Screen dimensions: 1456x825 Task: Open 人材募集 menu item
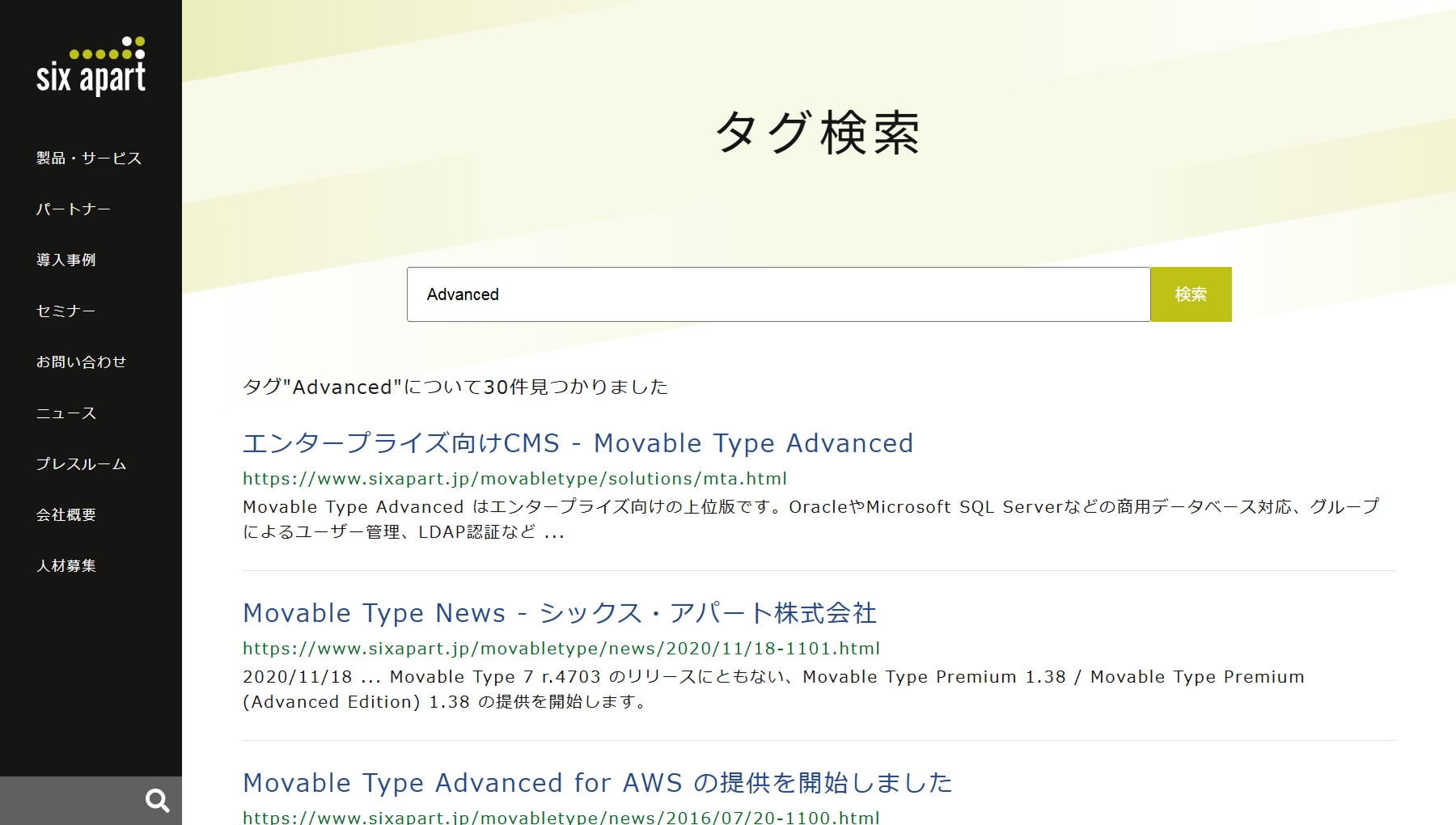[x=66, y=566]
